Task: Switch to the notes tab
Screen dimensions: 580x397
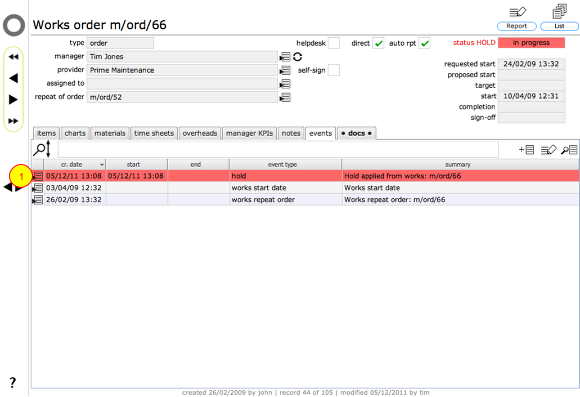Action: pyautogui.click(x=291, y=133)
